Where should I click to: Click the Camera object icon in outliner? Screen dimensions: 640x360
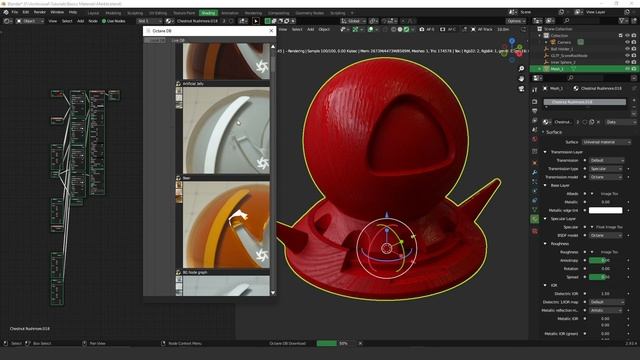[x=553, y=42]
